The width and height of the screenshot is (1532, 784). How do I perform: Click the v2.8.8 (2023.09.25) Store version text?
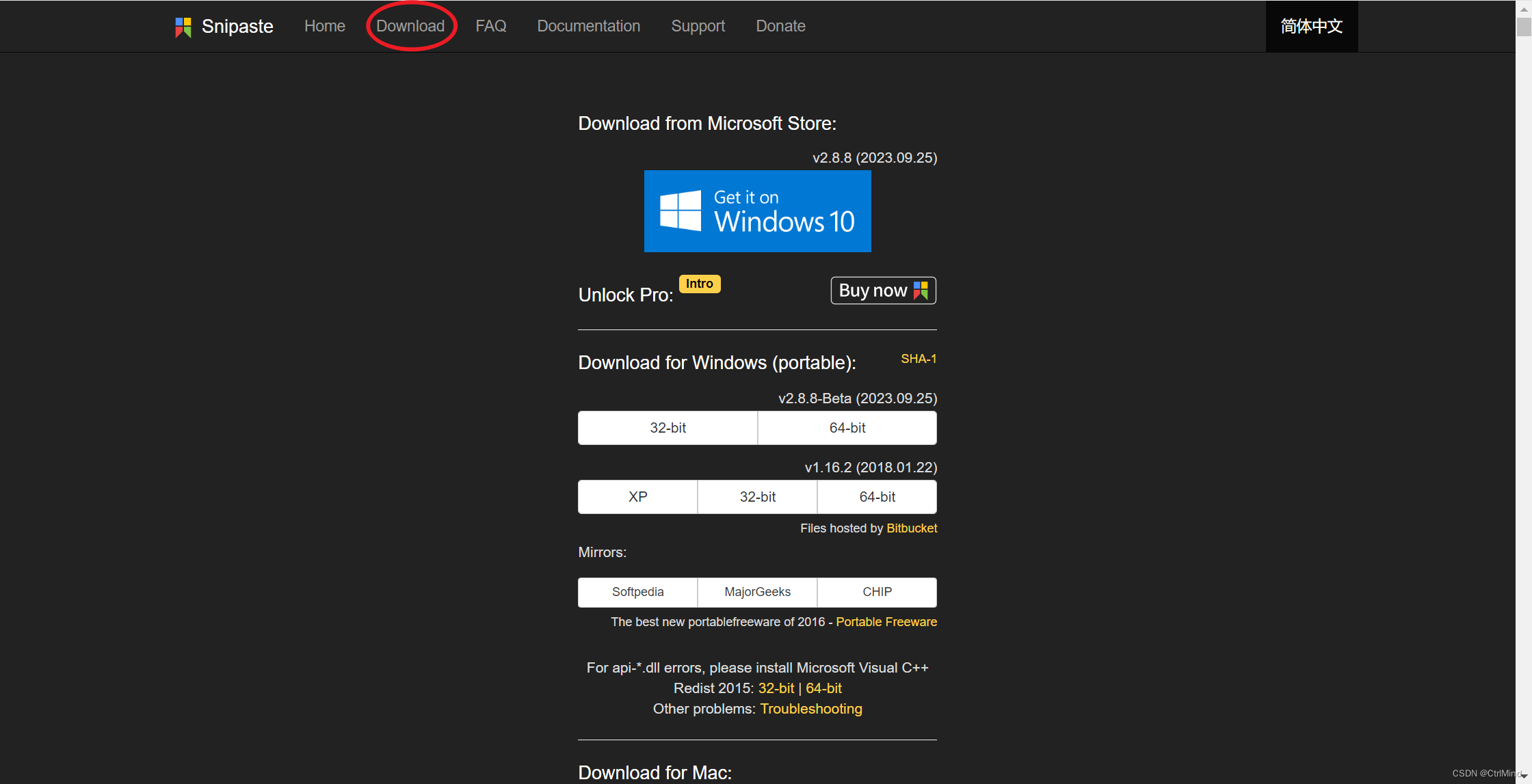[875, 158]
